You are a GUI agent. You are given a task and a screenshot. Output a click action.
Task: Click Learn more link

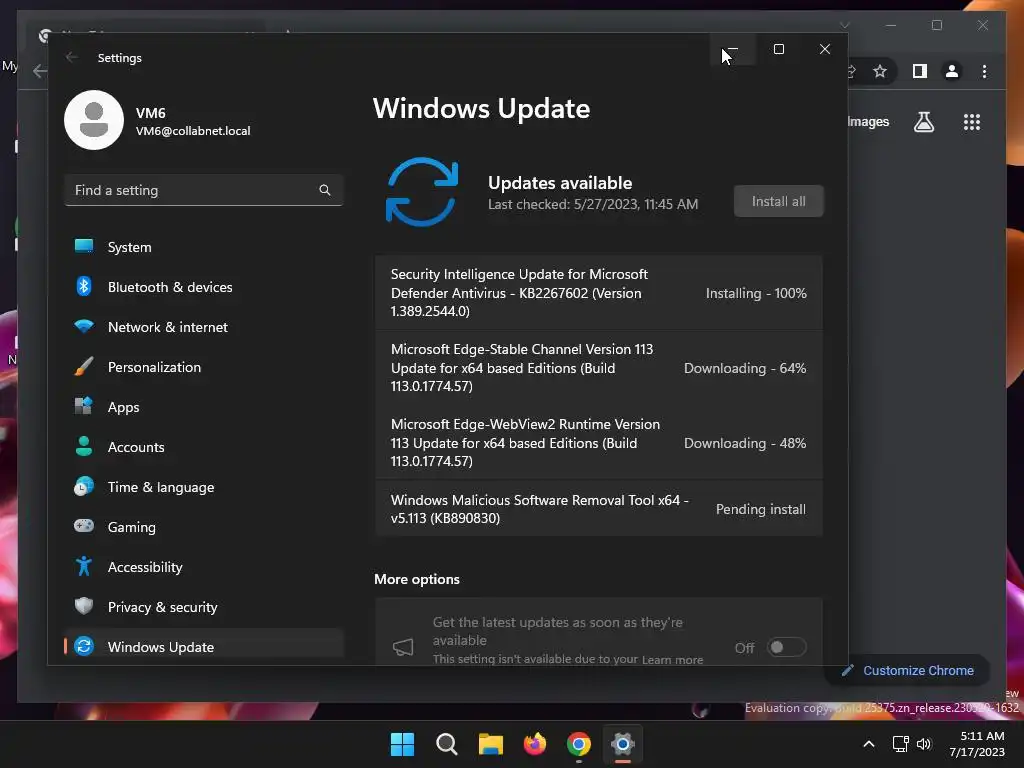pyautogui.click(x=672, y=660)
